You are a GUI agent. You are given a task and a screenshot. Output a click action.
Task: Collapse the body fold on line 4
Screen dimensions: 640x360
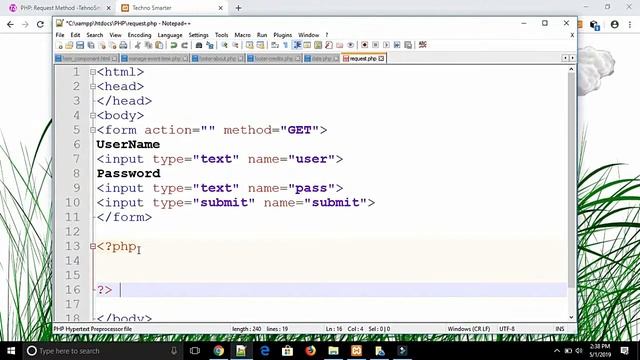point(93,116)
